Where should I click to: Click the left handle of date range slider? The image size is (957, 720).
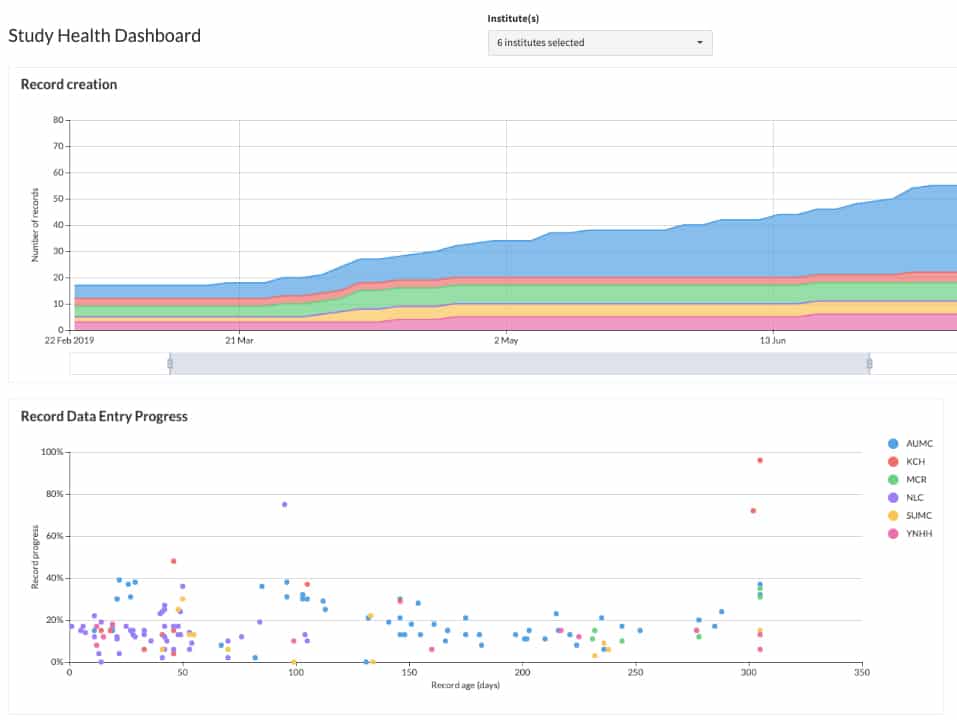[x=170, y=364]
